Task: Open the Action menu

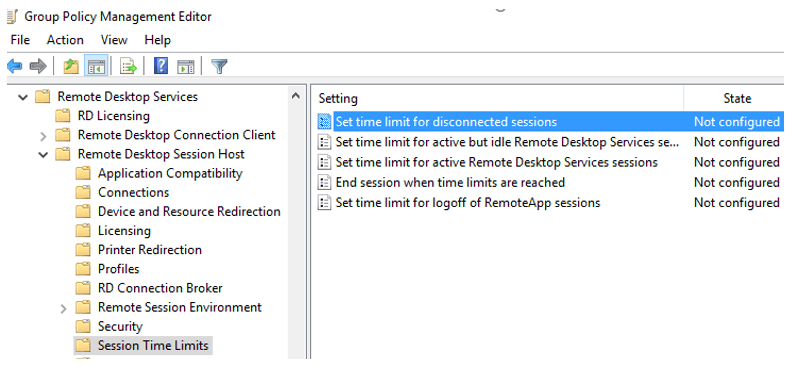Action: pos(65,40)
